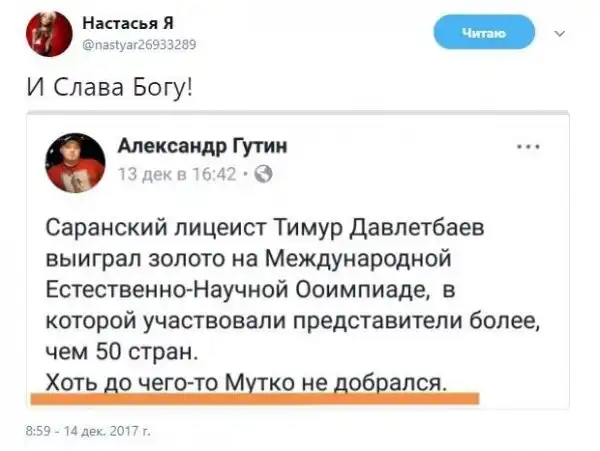The height and width of the screenshot is (451, 600).
Task: Click the "13 дек в 16:42" post timestamp
Action: (x=177, y=173)
